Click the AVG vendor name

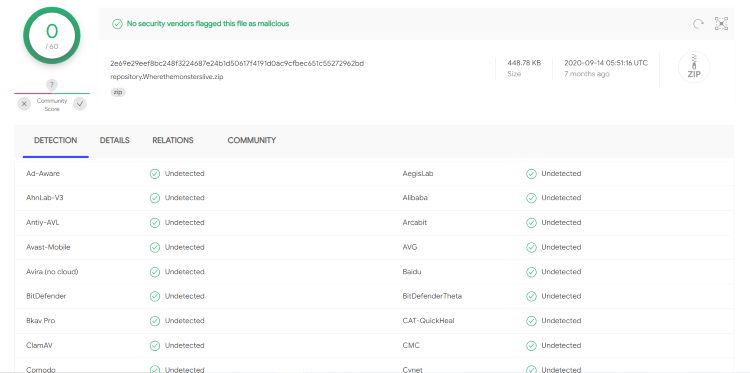click(x=410, y=247)
